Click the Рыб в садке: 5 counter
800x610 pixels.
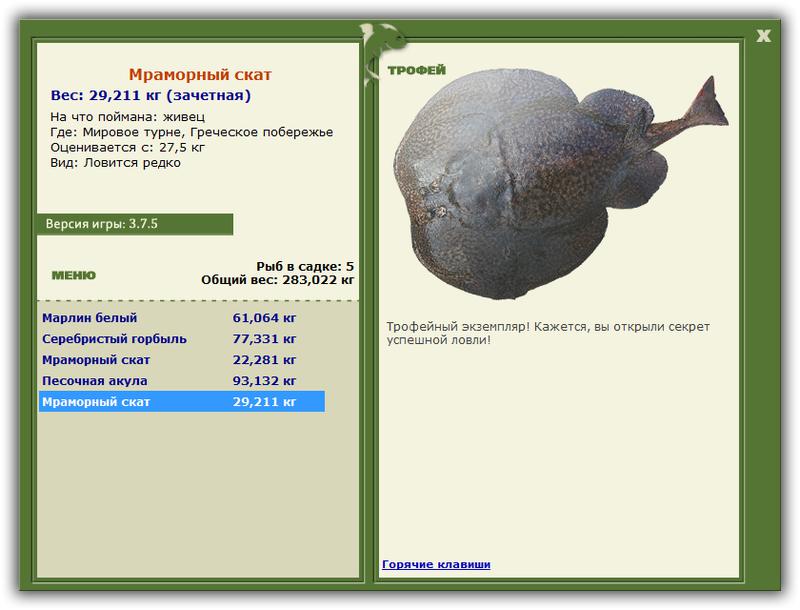[x=305, y=266]
